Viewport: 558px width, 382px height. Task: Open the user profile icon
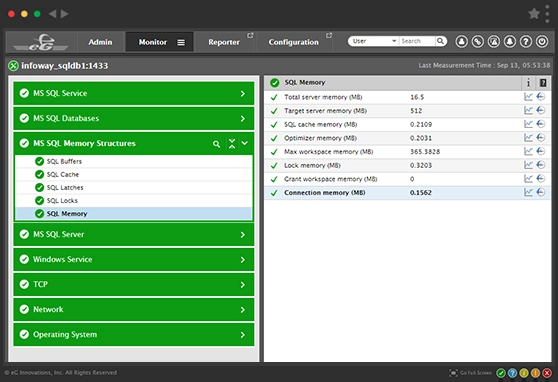click(462, 42)
